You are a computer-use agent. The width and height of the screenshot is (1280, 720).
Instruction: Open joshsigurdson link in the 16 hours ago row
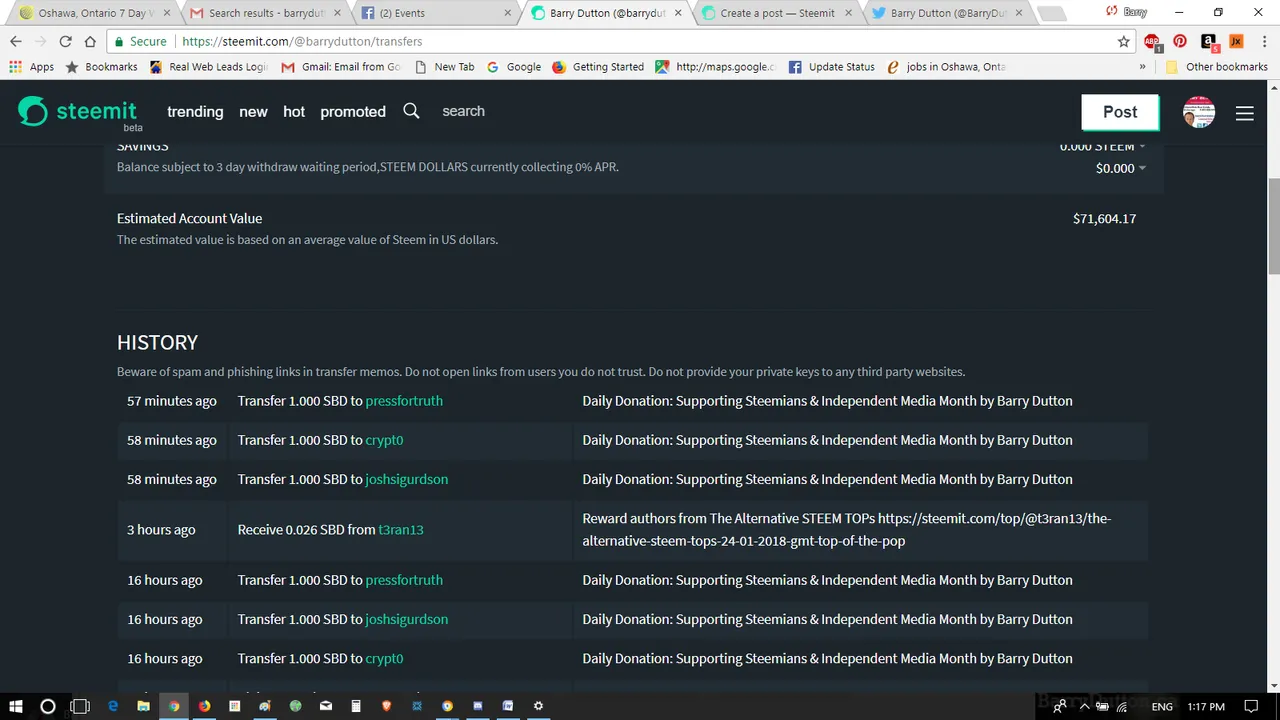[x=406, y=619]
